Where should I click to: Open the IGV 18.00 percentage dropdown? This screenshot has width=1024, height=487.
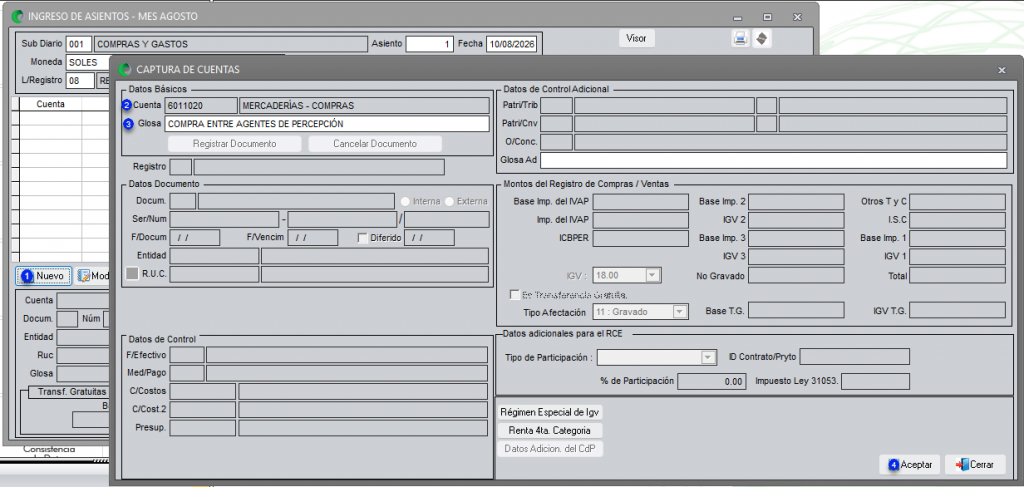tap(652, 275)
